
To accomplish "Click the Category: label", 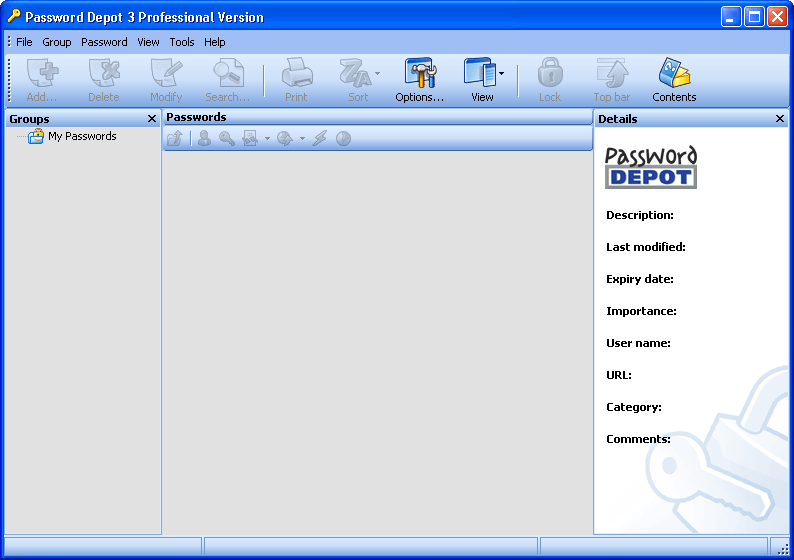I will 634,407.
